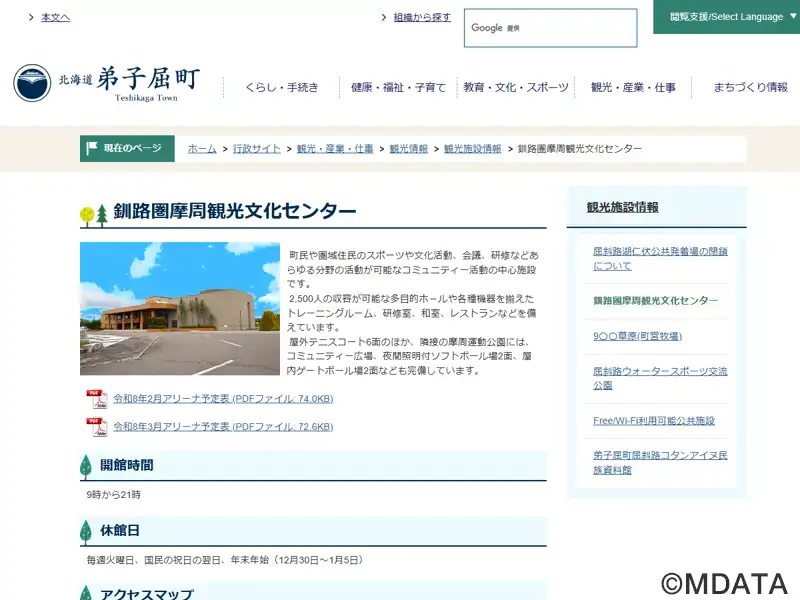Open Free/Wi-Fi利用可能公共施設 sidebar link
This screenshot has width=800, height=600.
pos(654,421)
